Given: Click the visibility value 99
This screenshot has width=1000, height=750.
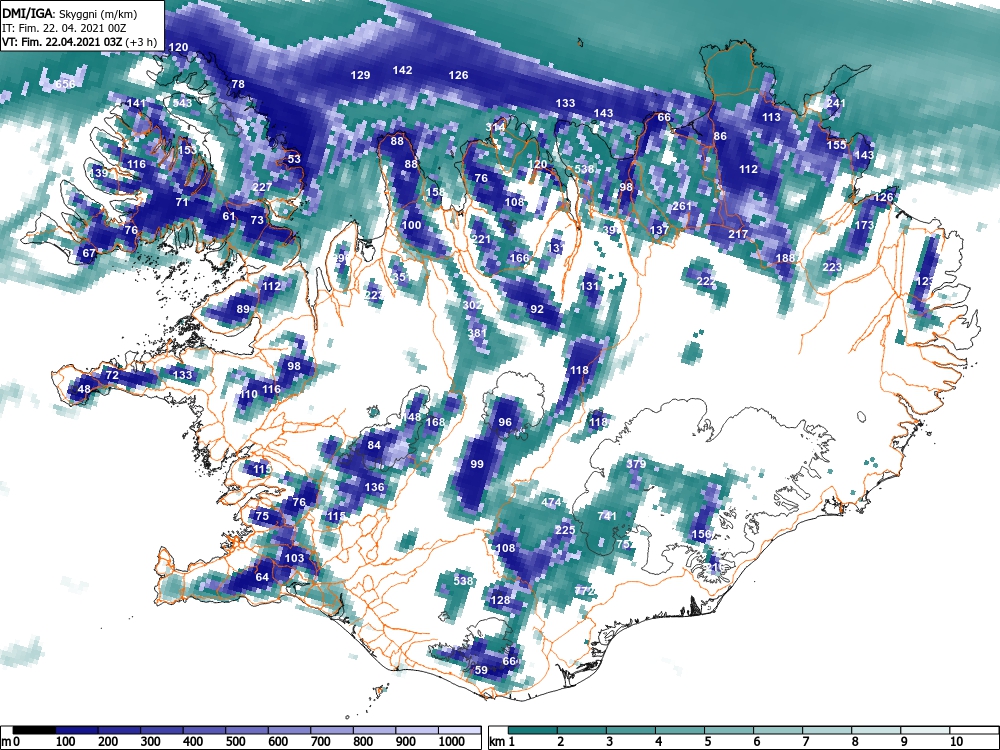Looking at the screenshot, I should point(477,464).
